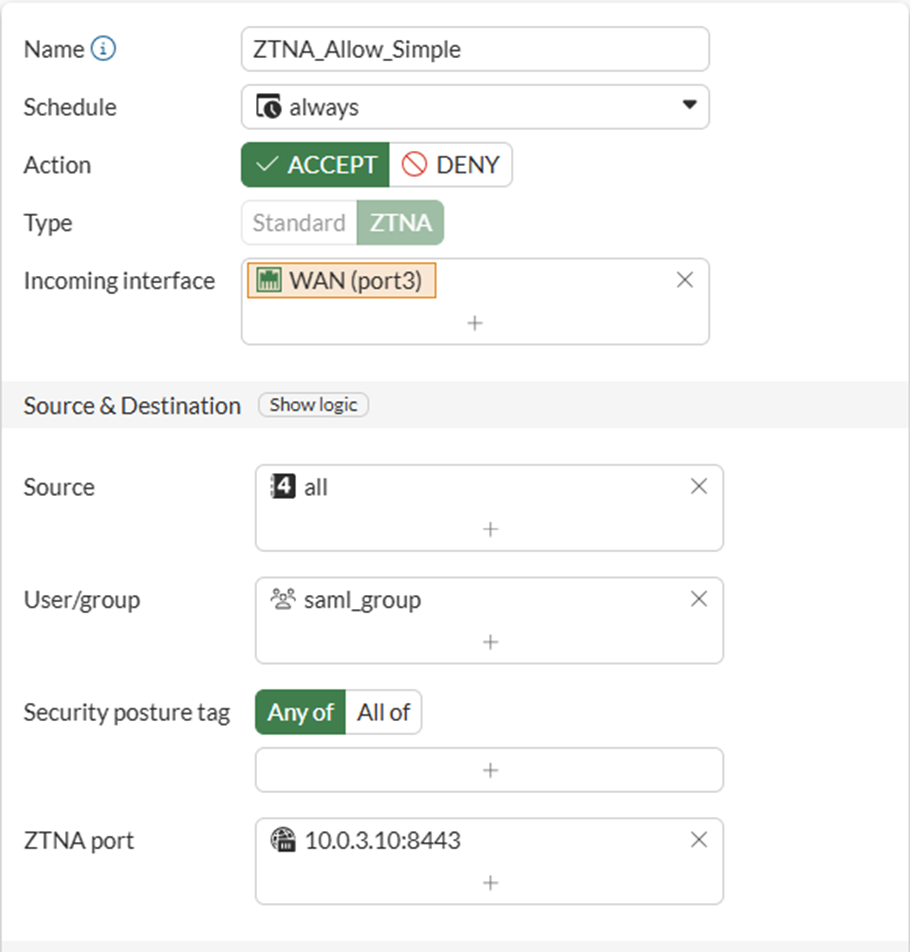
Task: Set Action to ACCEPT
Action: (315, 165)
